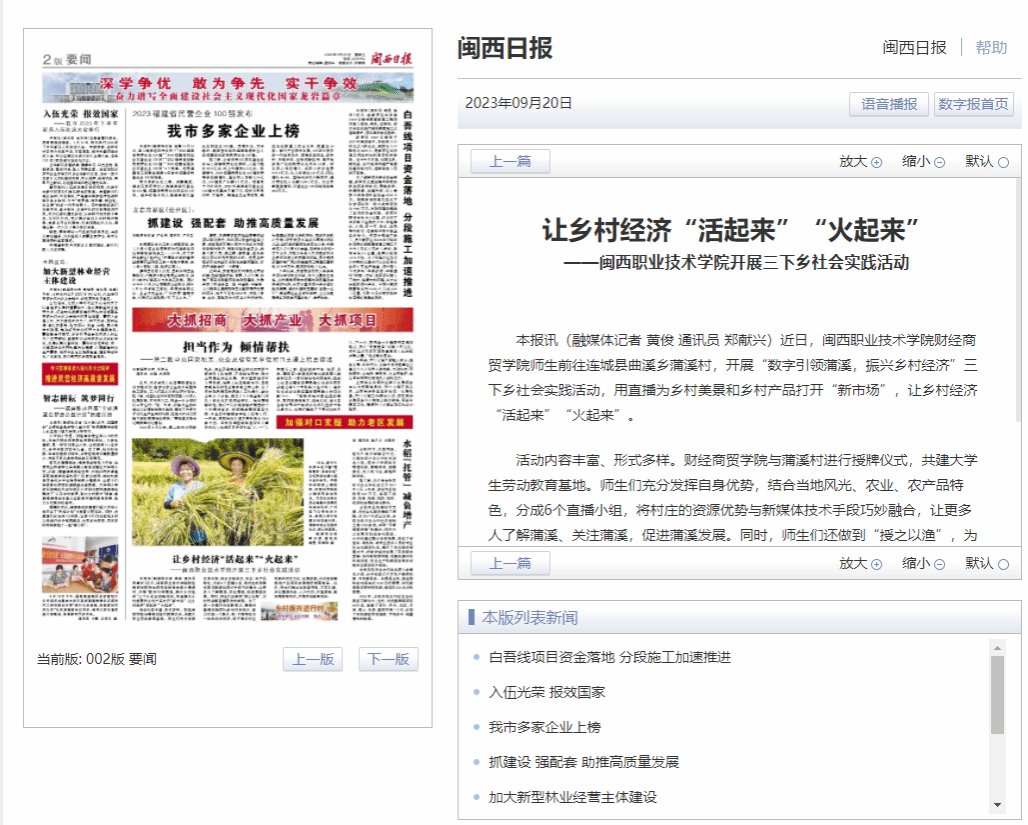The height and width of the screenshot is (825, 1028).
Task: Click the top 缩小 zoom-out minus icon
Action: (939, 162)
